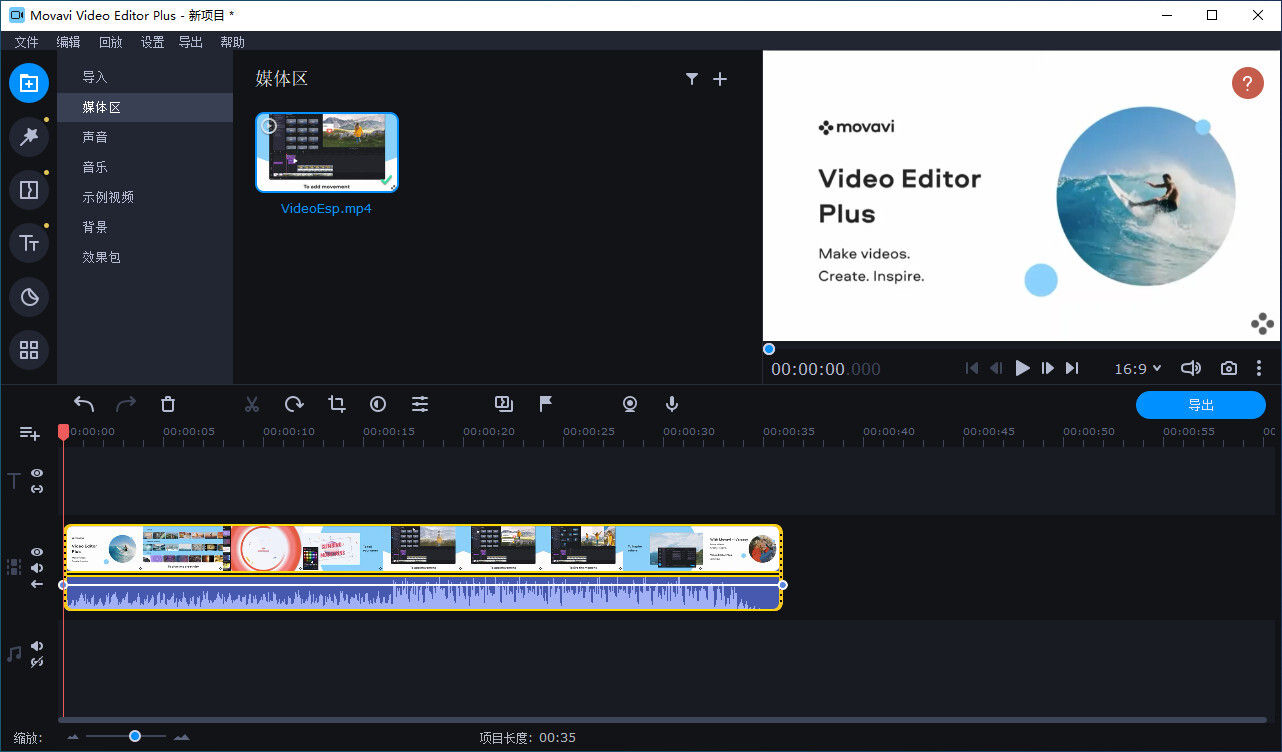Screen dimensions: 1282x752
Task: Mute the music track speaker
Action: [37, 646]
